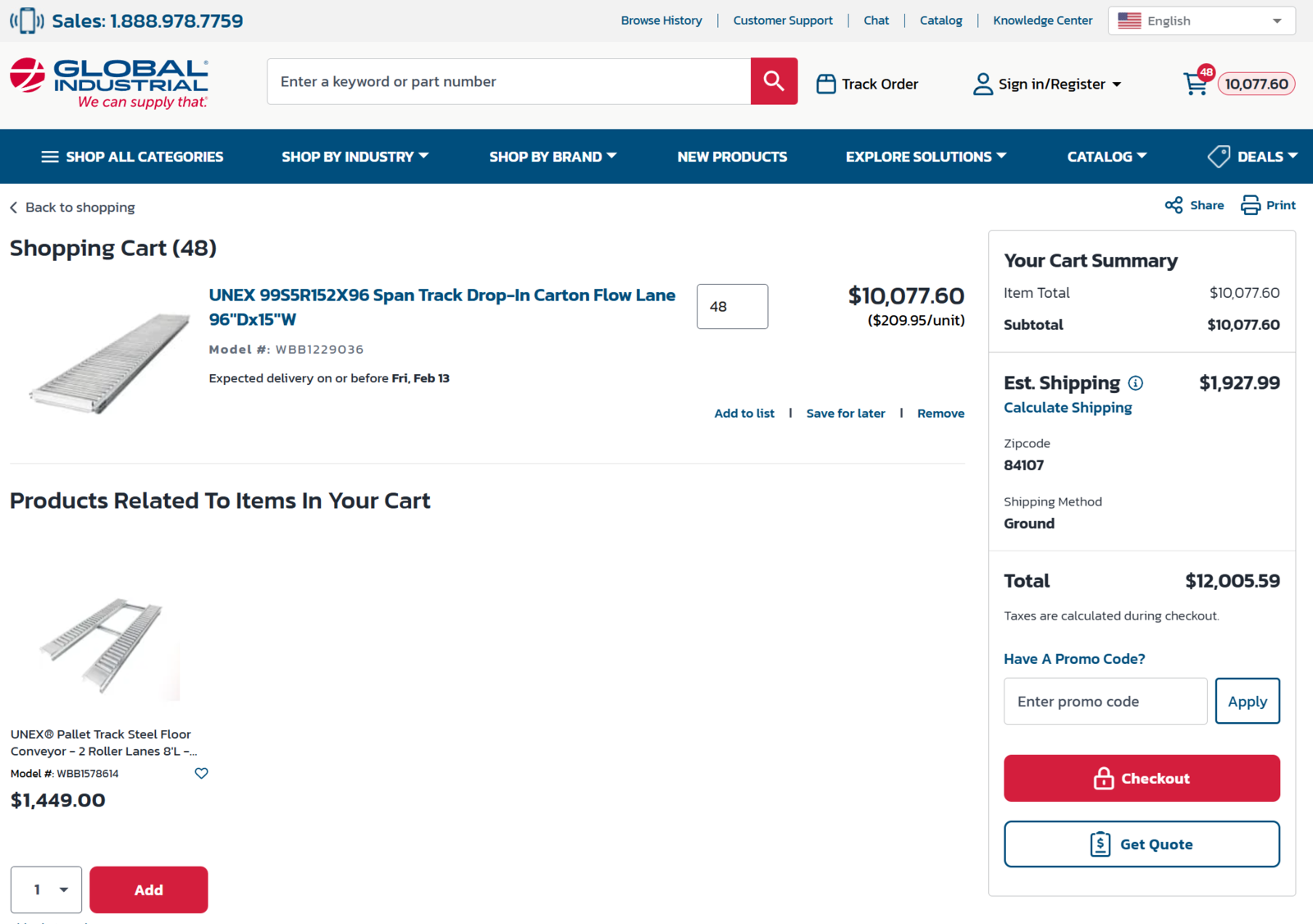Click the red search magnifier button
The image size is (1313, 924).
pos(773,81)
